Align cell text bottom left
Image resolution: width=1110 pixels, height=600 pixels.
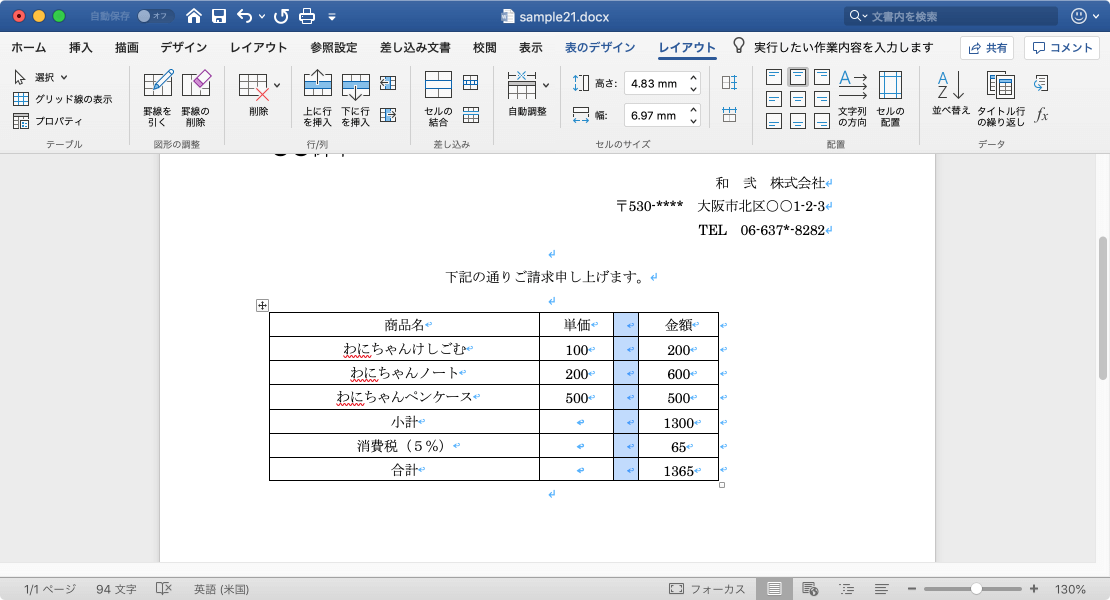pyautogui.click(x=774, y=122)
